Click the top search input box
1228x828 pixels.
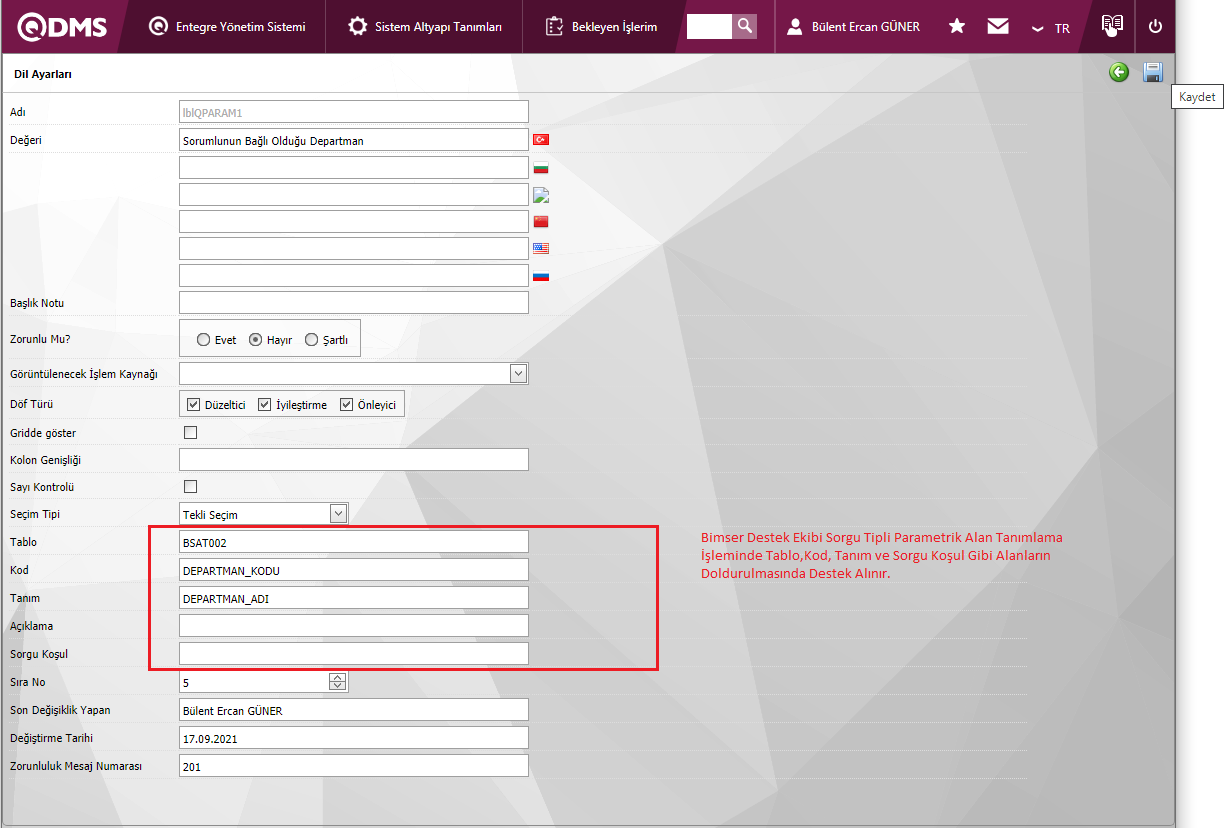pos(709,26)
